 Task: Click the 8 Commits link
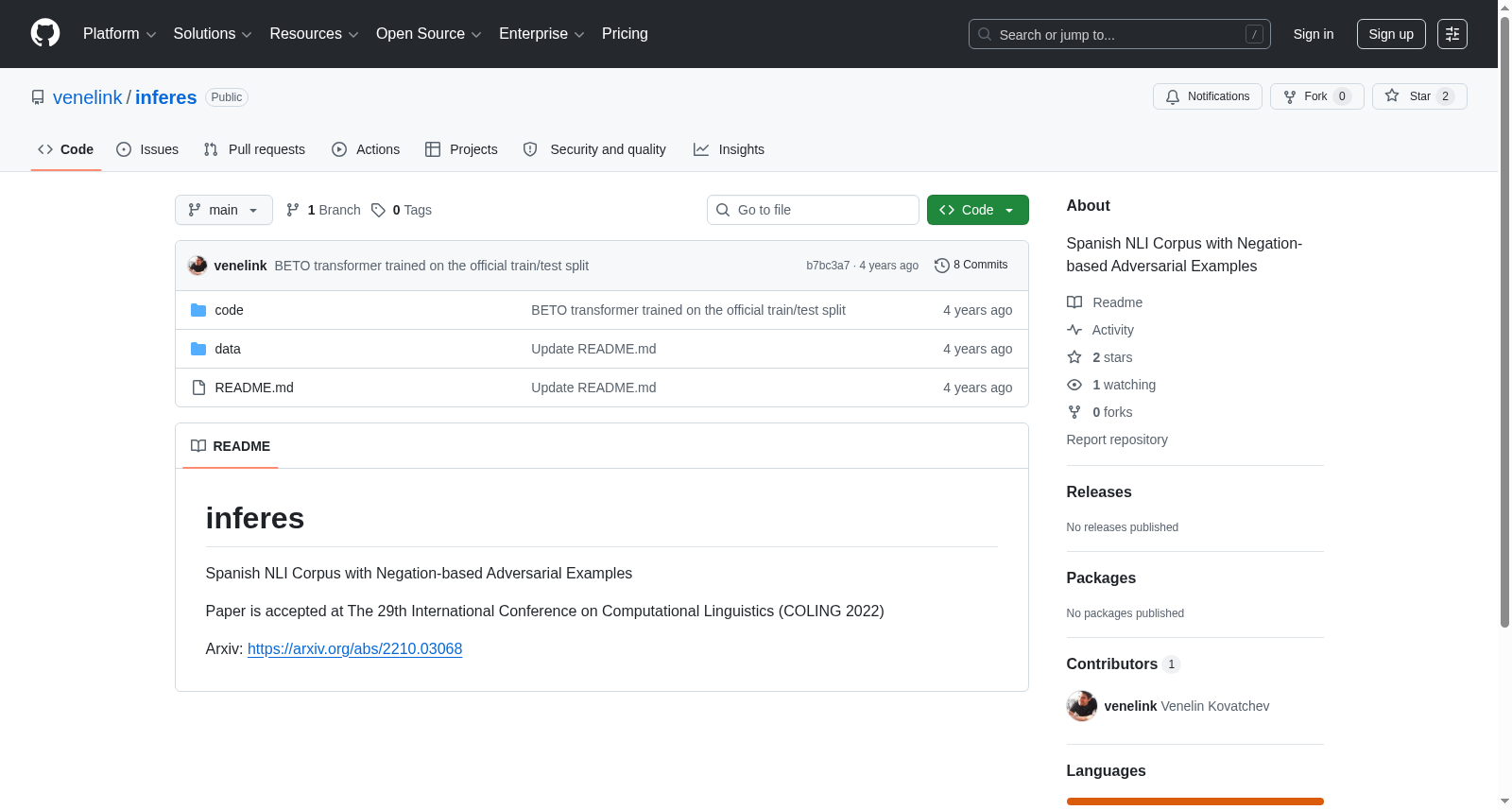(971, 266)
